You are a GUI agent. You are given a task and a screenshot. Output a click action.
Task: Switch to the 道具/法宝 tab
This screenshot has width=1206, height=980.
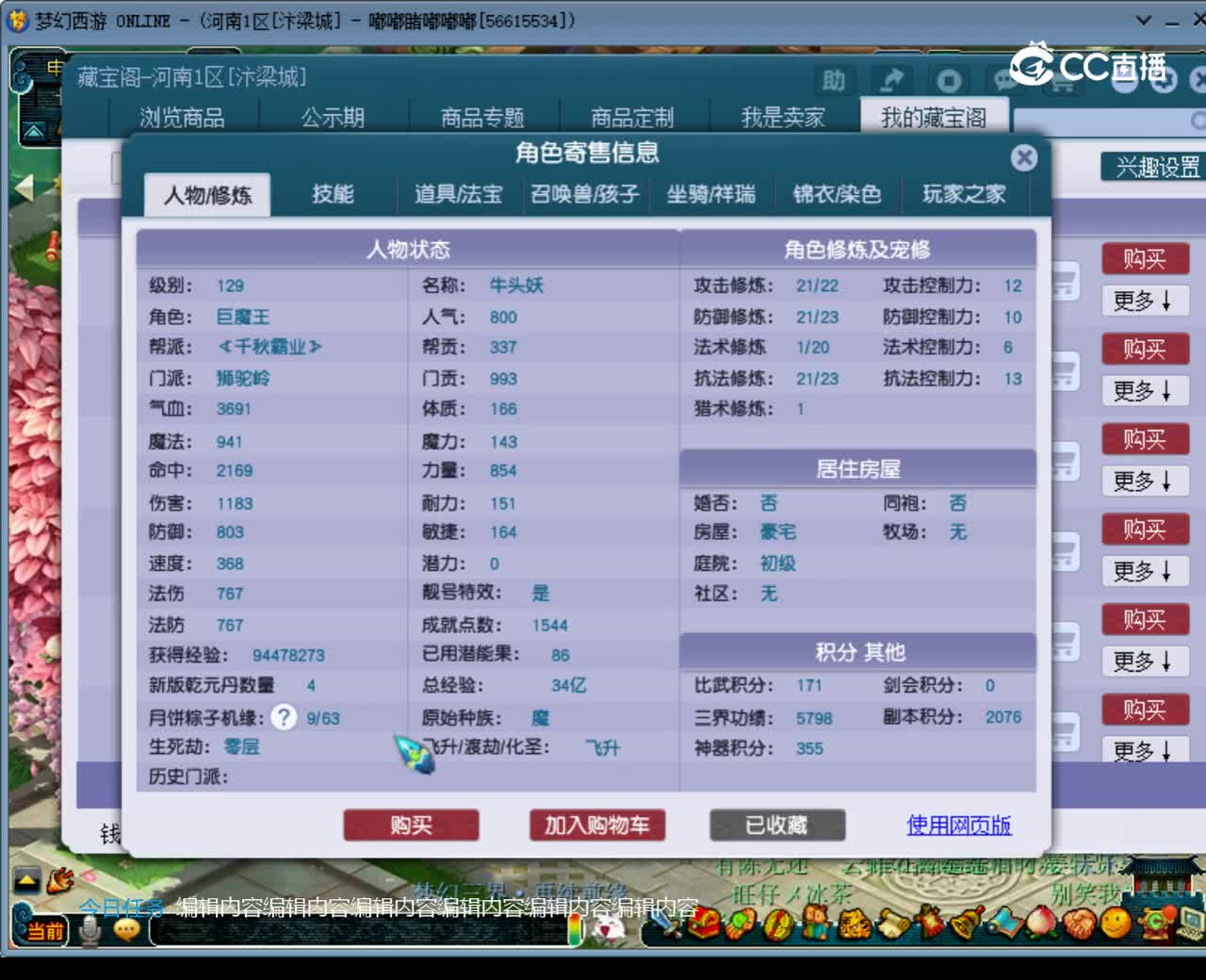coord(459,194)
